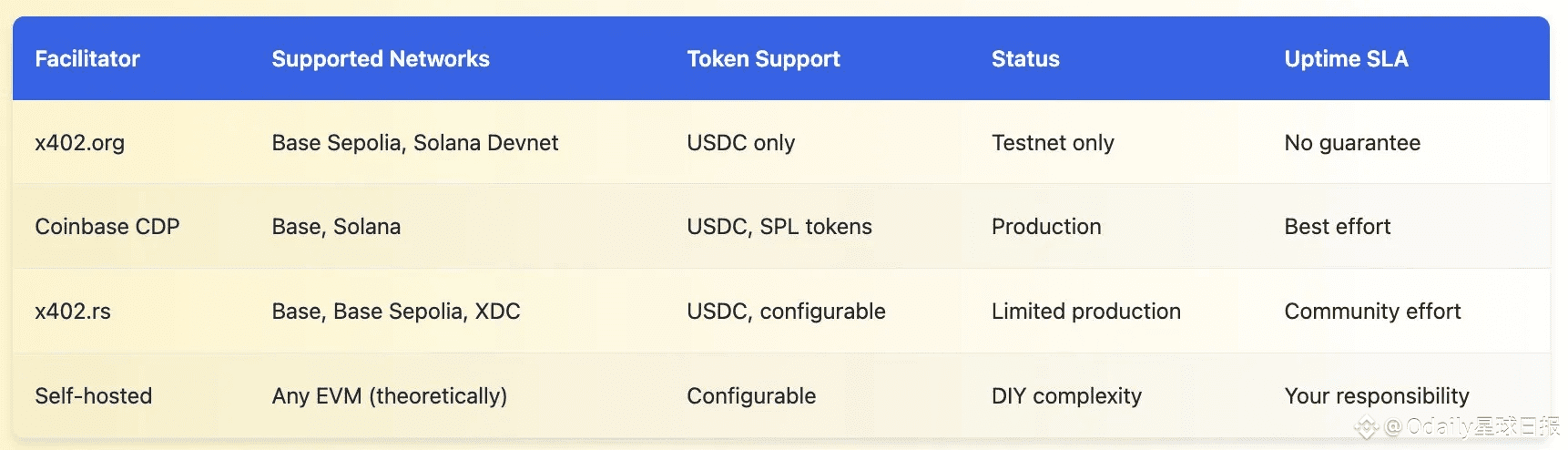Click the "No guarantee" uptime cell
The image size is (1568, 450).
[1352, 143]
